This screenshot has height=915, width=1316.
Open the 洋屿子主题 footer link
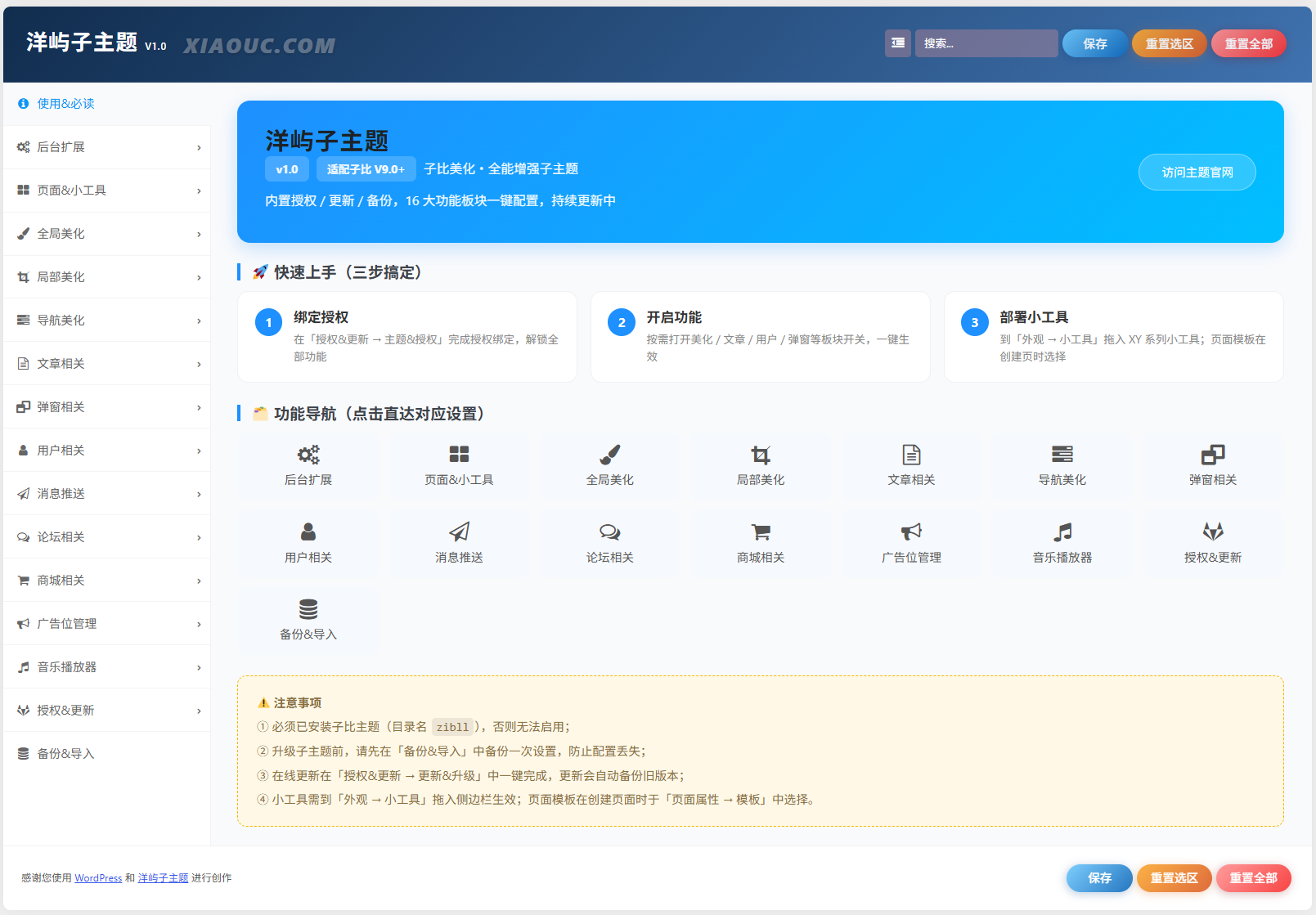click(x=163, y=878)
